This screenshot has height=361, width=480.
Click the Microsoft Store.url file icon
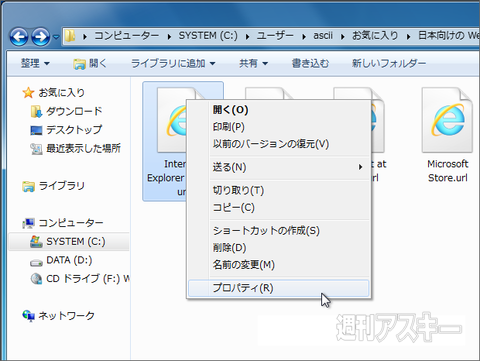[x=447, y=120]
